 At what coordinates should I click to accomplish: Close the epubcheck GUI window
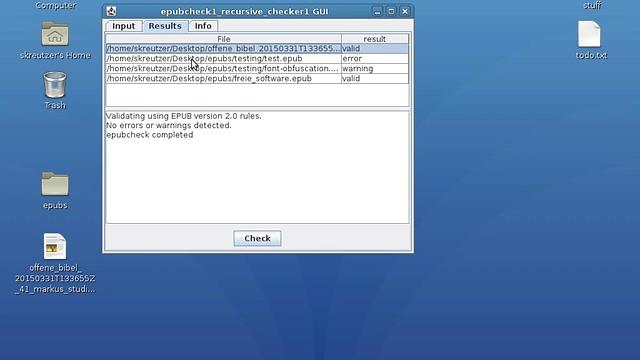(x=404, y=11)
